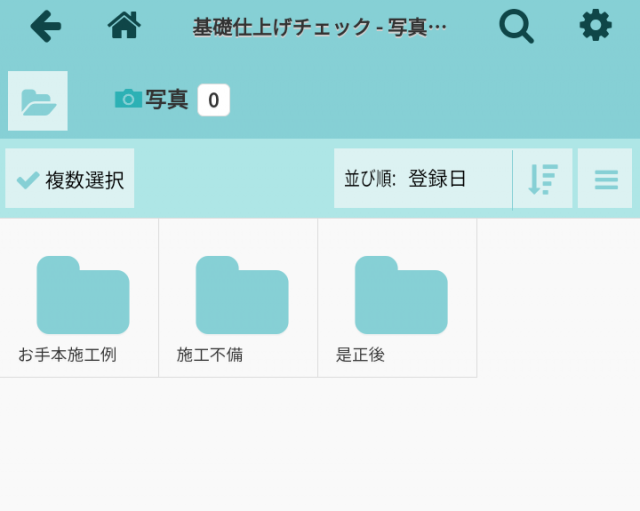The width and height of the screenshot is (640, 511).
Task: Click the checkmark in 複数選択
Action: (x=28, y=180)
